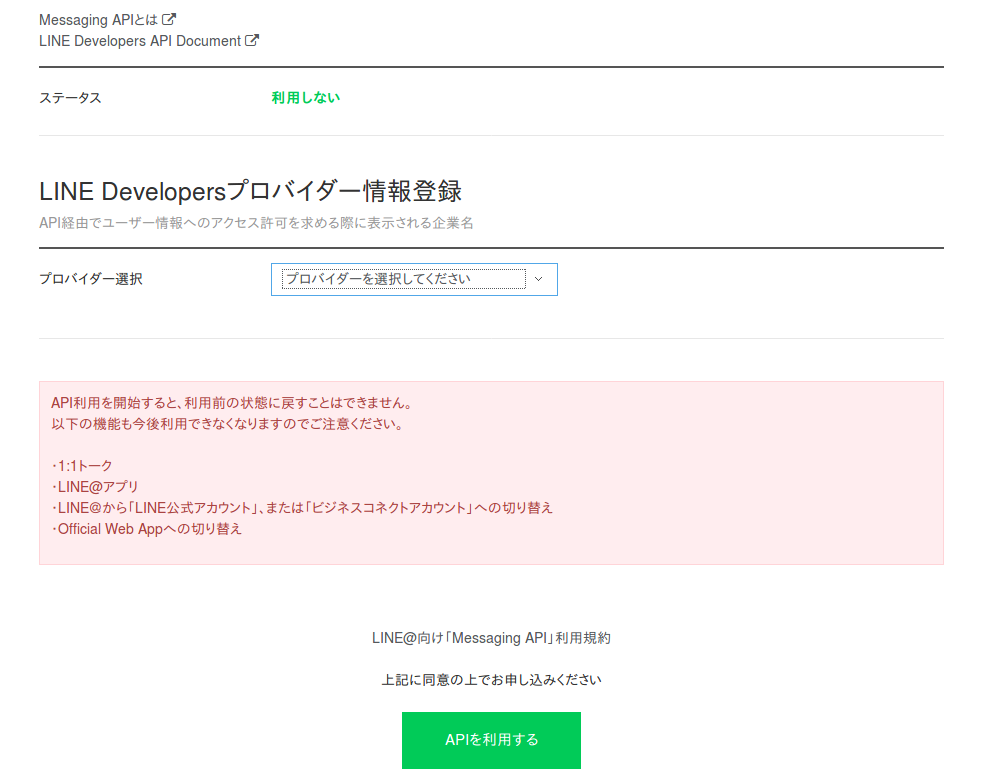Image resolution: width=987 pixels, height=777 pixels.
Task: Click the LINE Developersプロバイダー情報登録 heading
Action: (250, 191)
